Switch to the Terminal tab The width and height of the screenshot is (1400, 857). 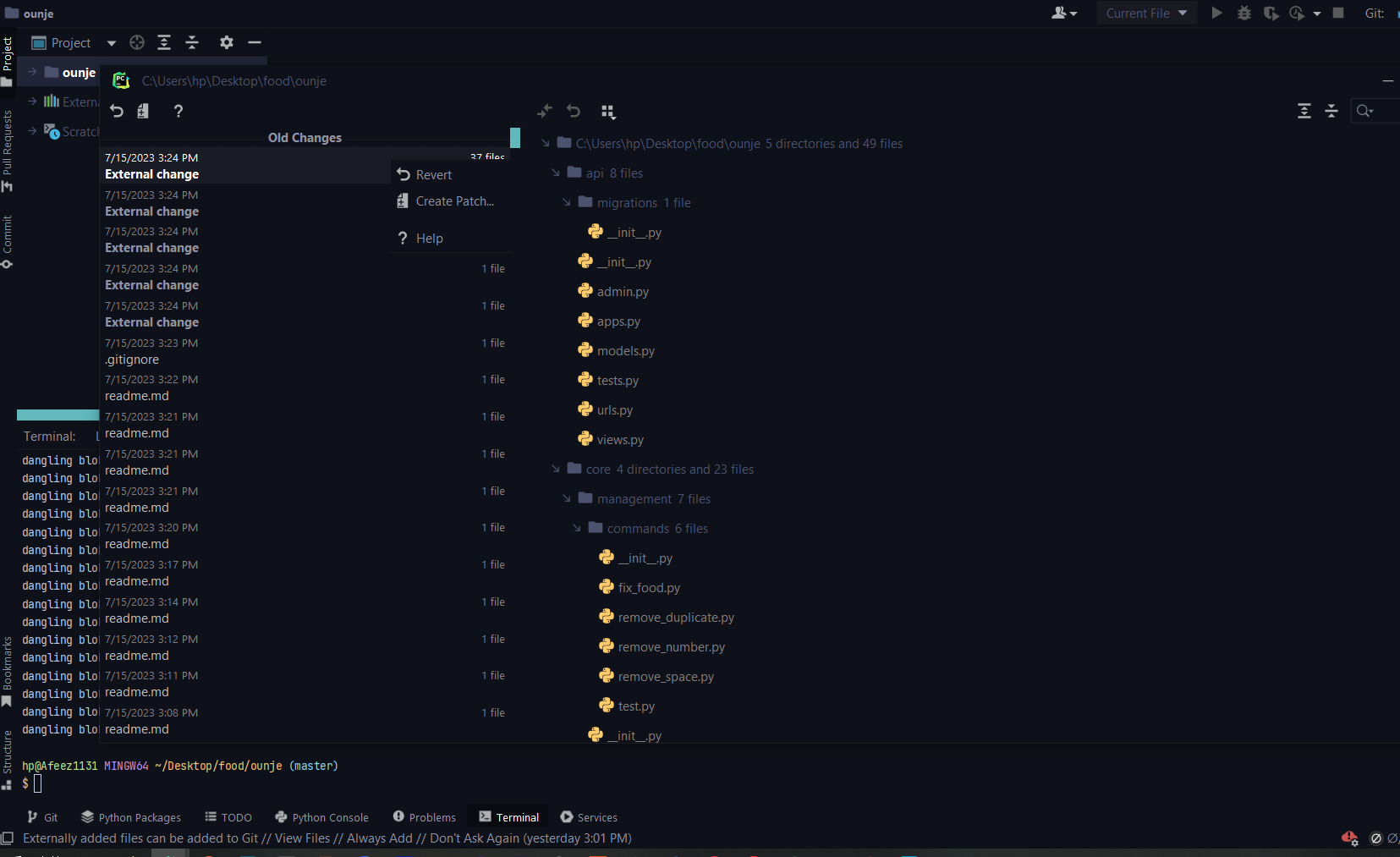pos(509,817)
